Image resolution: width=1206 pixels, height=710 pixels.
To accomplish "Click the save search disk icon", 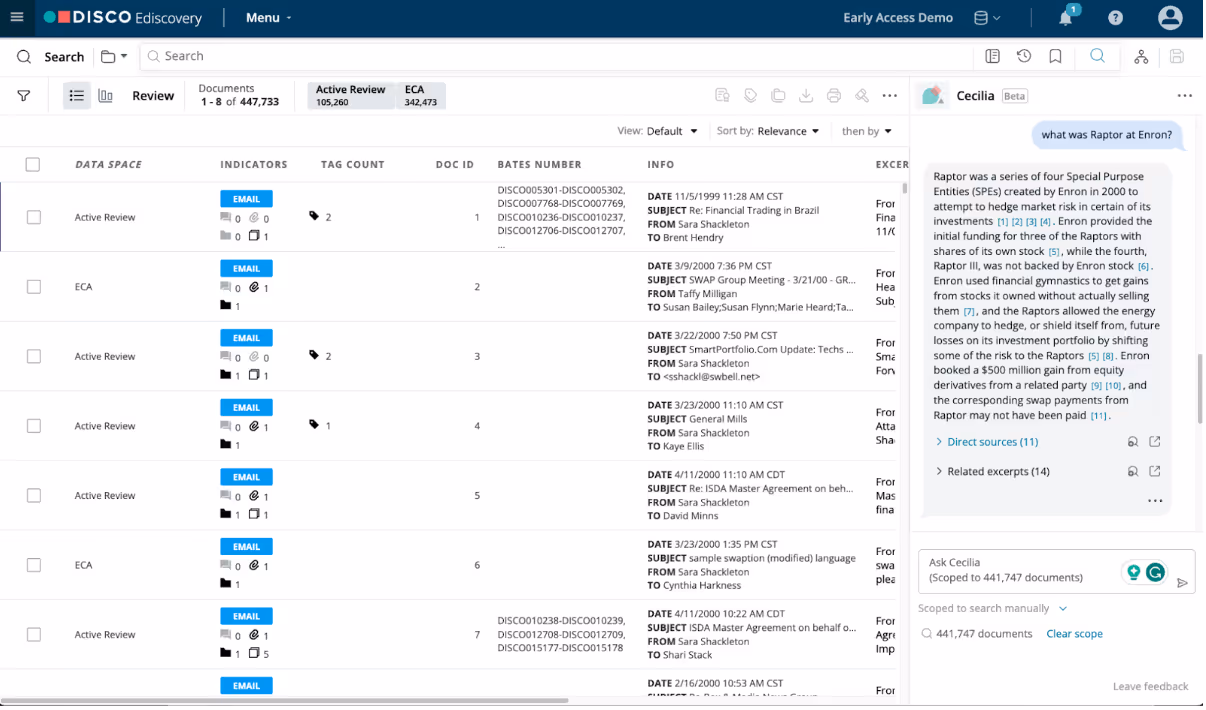I will (x=1177, y=57).
